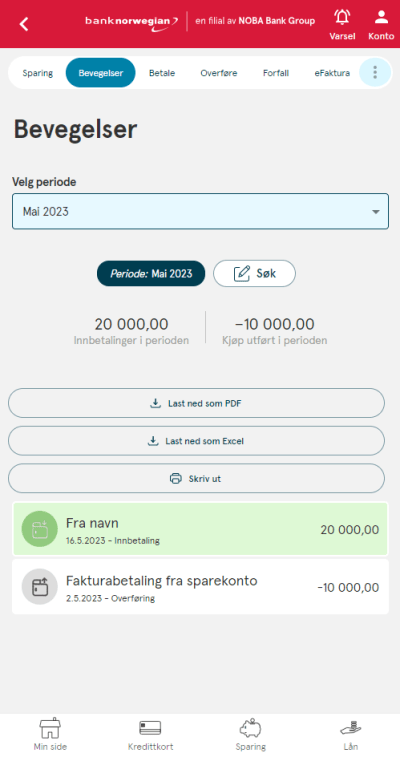
Task: Open Konto profile icon
Action: click(381, 18)
